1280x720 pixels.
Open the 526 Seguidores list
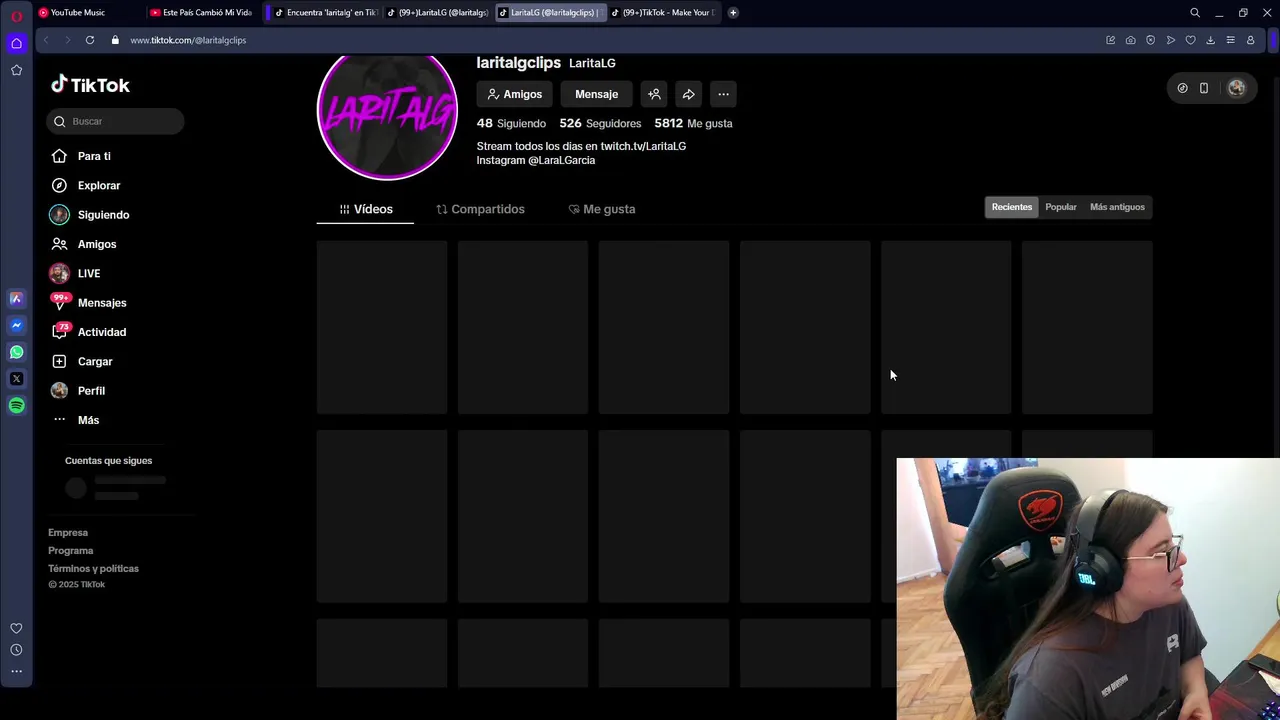(600, 123)
